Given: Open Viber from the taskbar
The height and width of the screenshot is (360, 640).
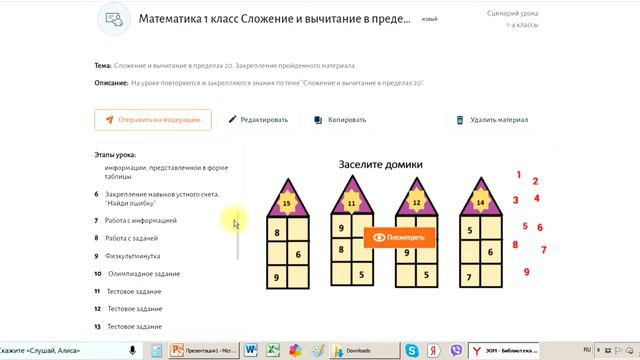Looking at the screenshot, I should [456, 351].
